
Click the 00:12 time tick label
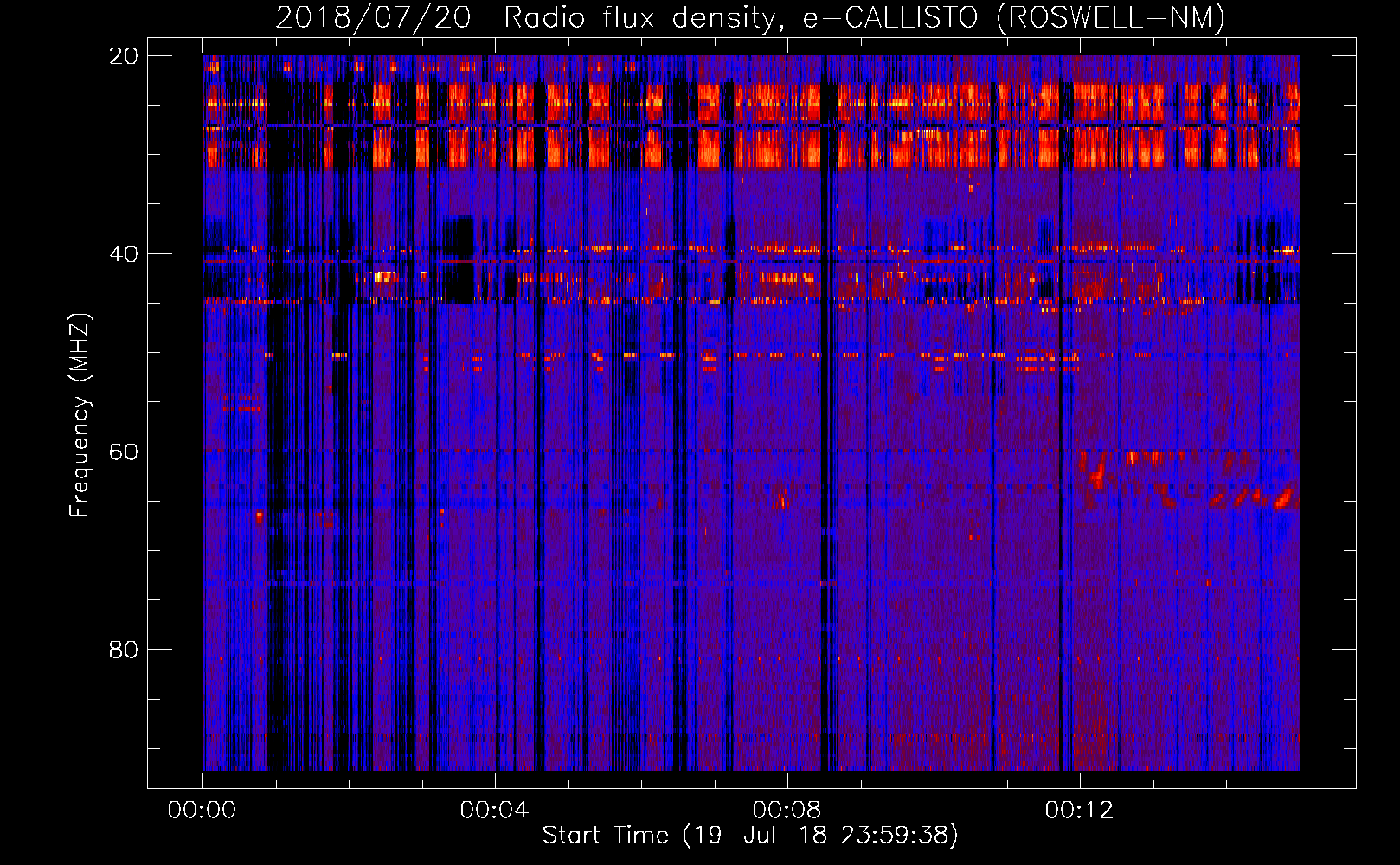coord(1079,811)
